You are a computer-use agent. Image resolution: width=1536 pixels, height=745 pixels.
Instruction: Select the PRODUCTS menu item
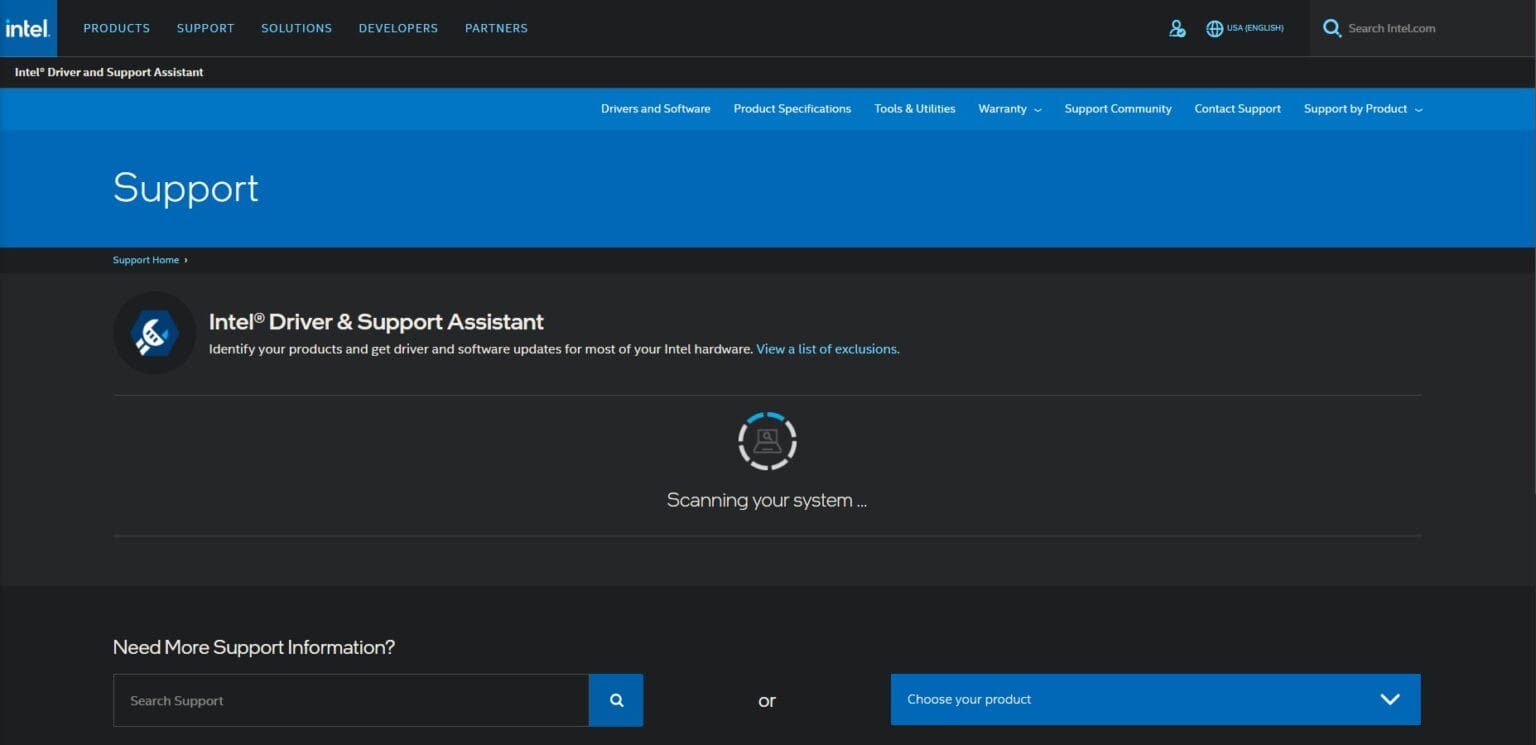[116, 28]
